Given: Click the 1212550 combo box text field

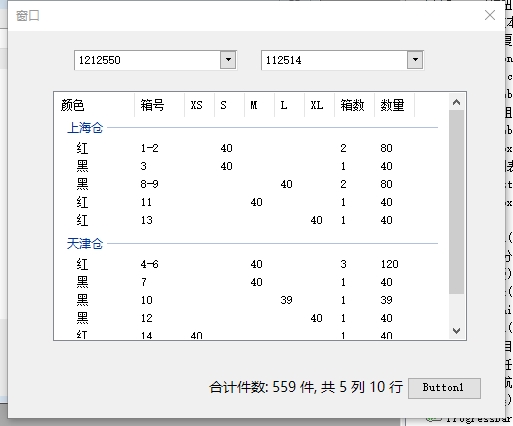Looking at the screenshot, I should pos(147,60).
